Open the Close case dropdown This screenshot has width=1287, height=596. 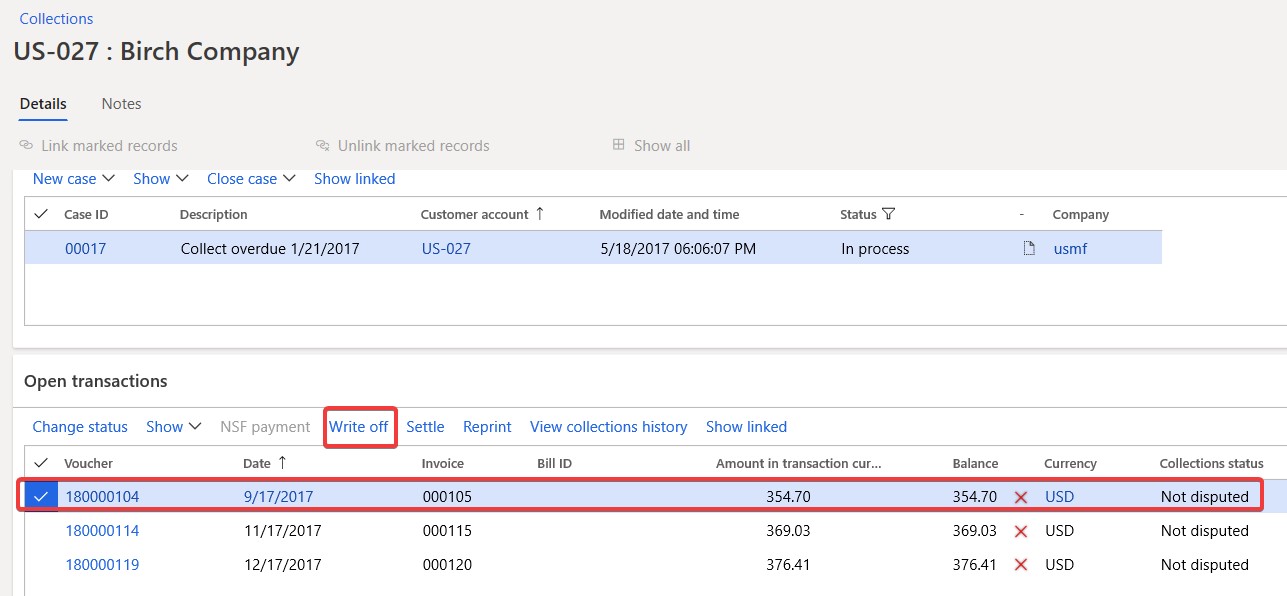[x=289, y=178]
